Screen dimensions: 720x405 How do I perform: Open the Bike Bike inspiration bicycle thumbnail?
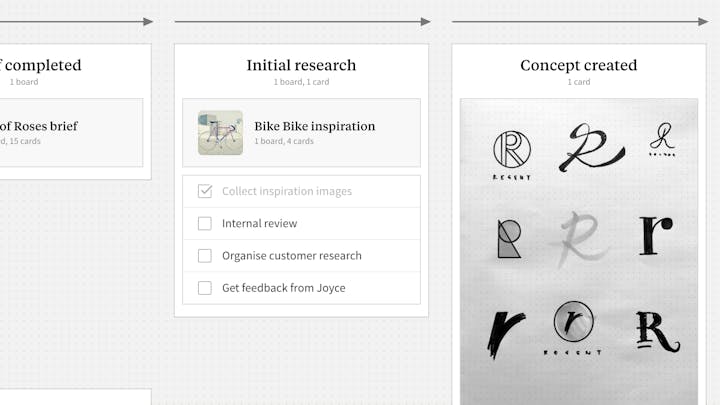click(x=220, y=133)
